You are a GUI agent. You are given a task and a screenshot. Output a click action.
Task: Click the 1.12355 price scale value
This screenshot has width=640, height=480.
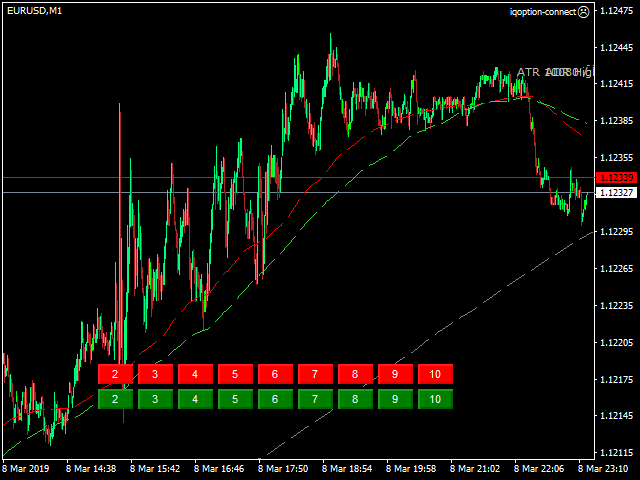click(x=617, y=158)
